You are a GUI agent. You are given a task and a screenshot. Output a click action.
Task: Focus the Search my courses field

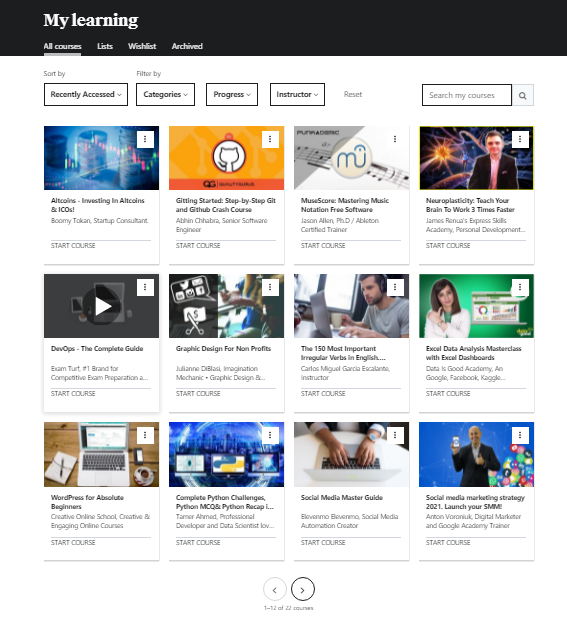click(x=467, y=95)
